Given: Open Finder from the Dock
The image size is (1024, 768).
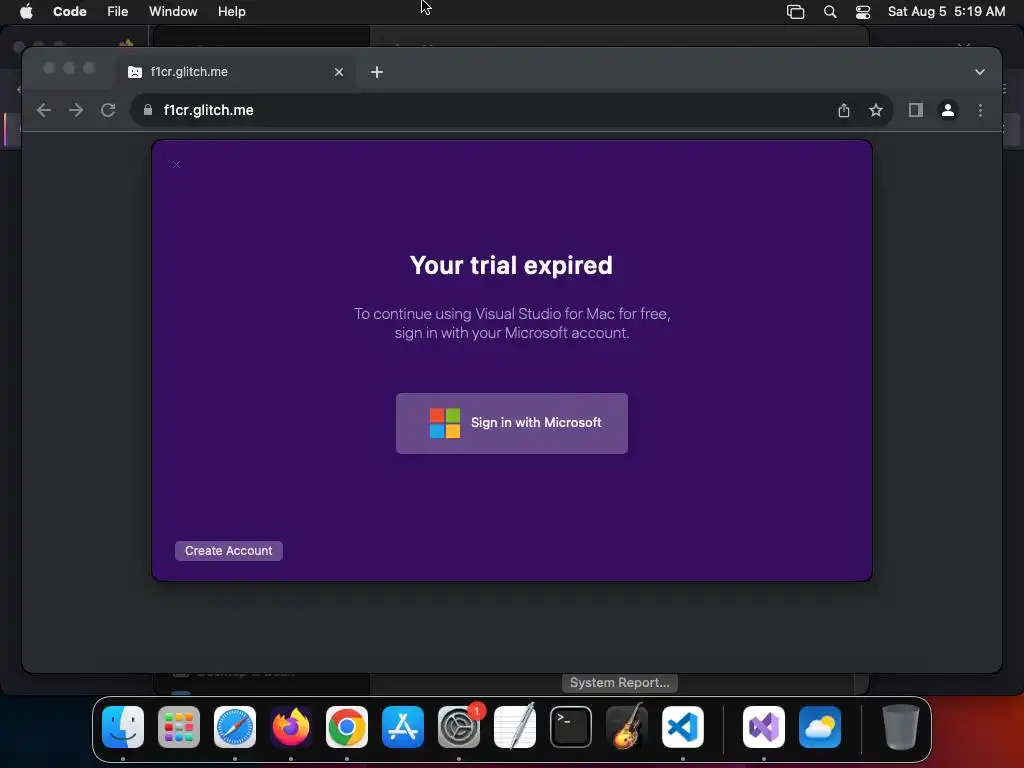Looking at the screenshot, I should (x=123, y=727).
